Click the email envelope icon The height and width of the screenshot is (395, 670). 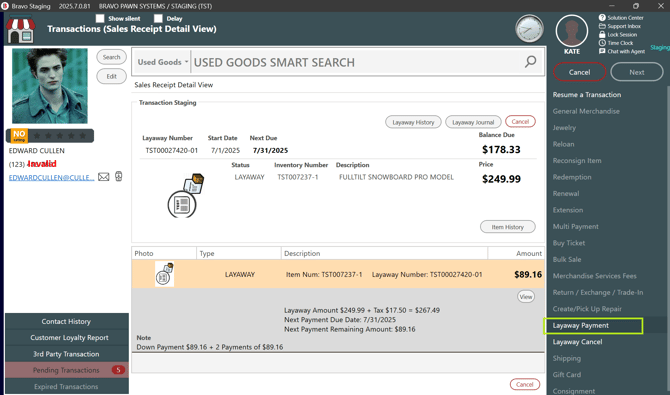tap(103, 177)
